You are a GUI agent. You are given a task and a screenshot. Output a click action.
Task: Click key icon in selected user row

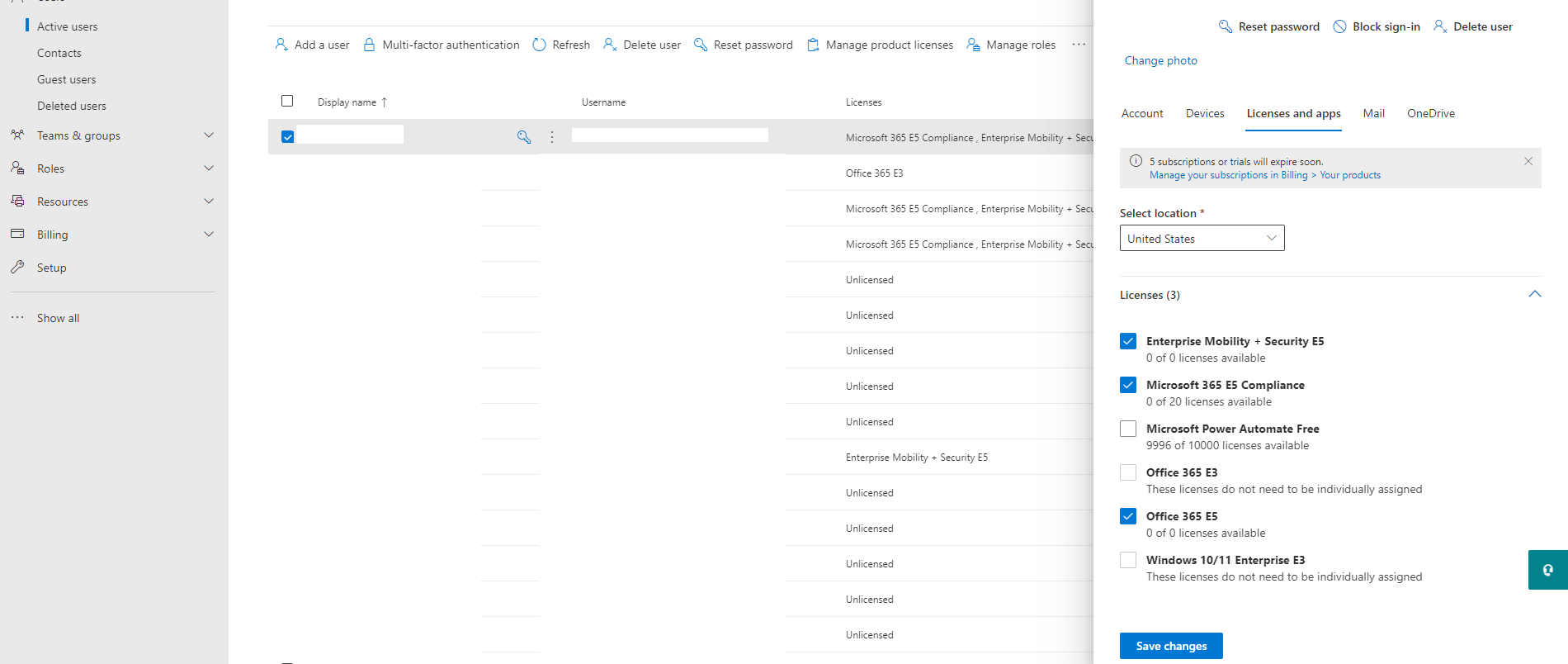tap(524, 137)
